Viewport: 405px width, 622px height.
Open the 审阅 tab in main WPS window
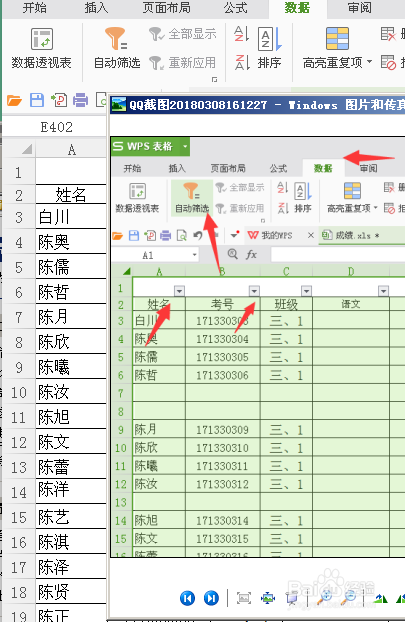point(360,8)
